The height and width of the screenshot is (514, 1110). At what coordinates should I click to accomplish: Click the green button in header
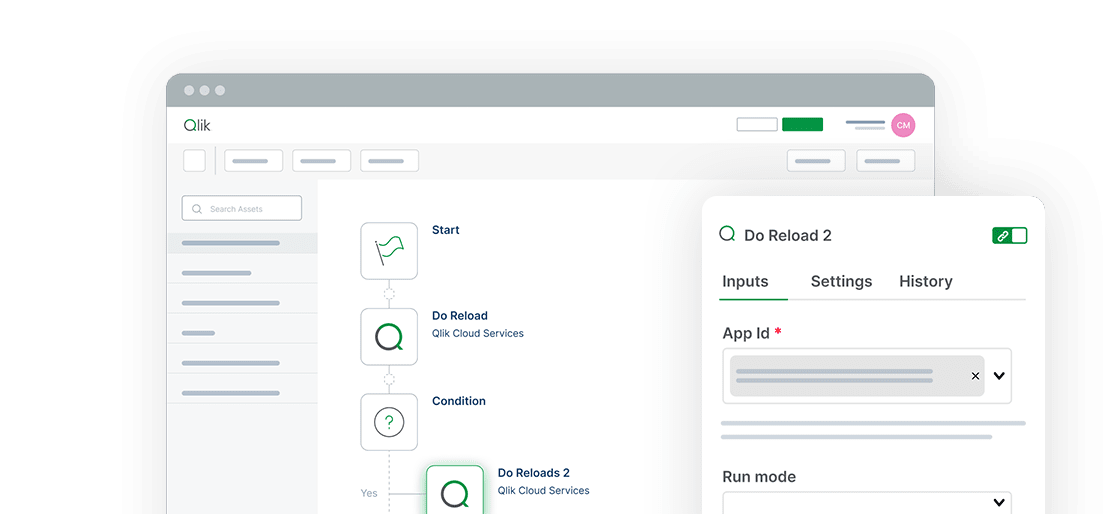pos(802,125)
